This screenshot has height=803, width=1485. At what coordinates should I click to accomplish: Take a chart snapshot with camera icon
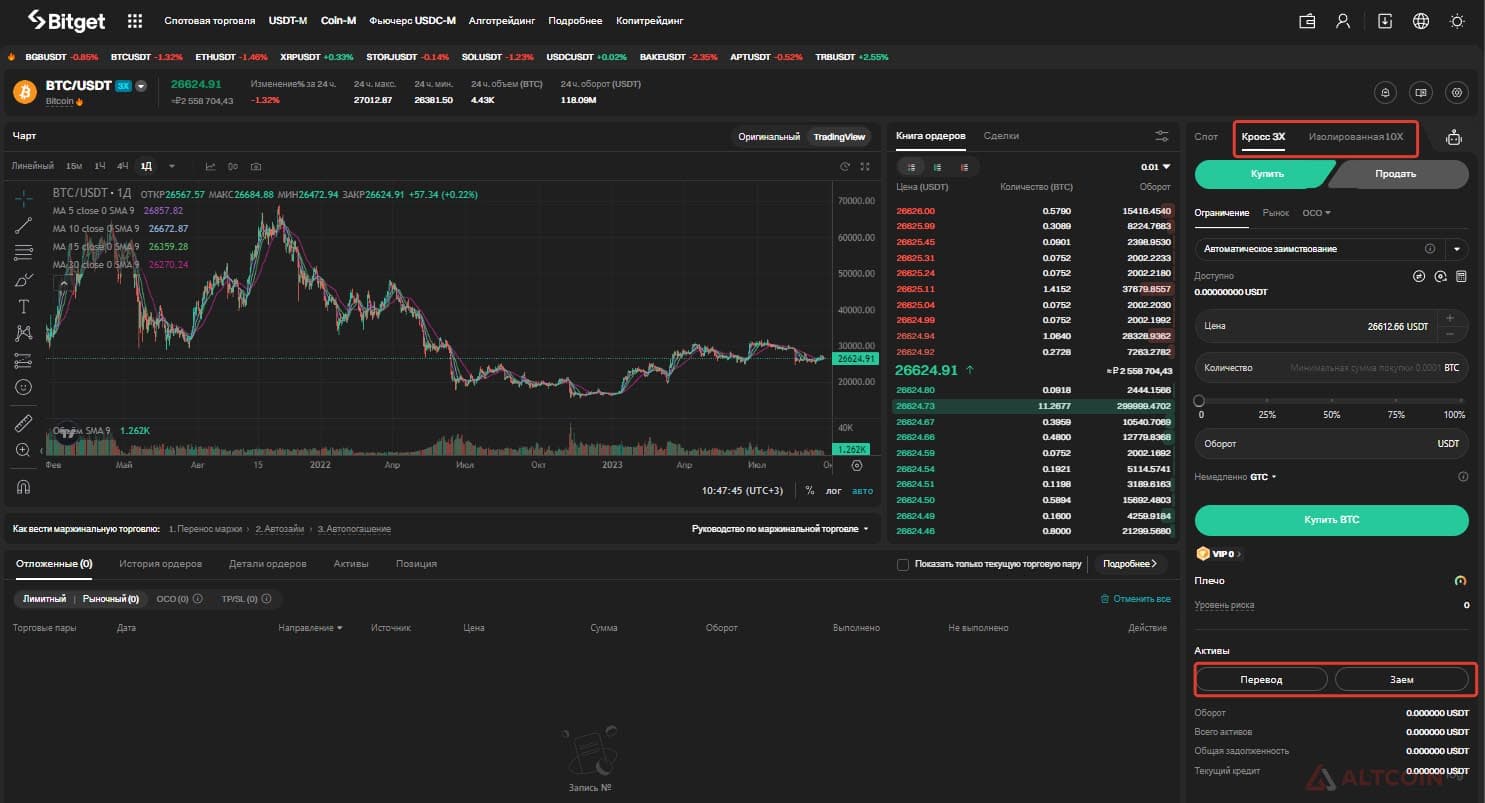[x=256, y=166]
